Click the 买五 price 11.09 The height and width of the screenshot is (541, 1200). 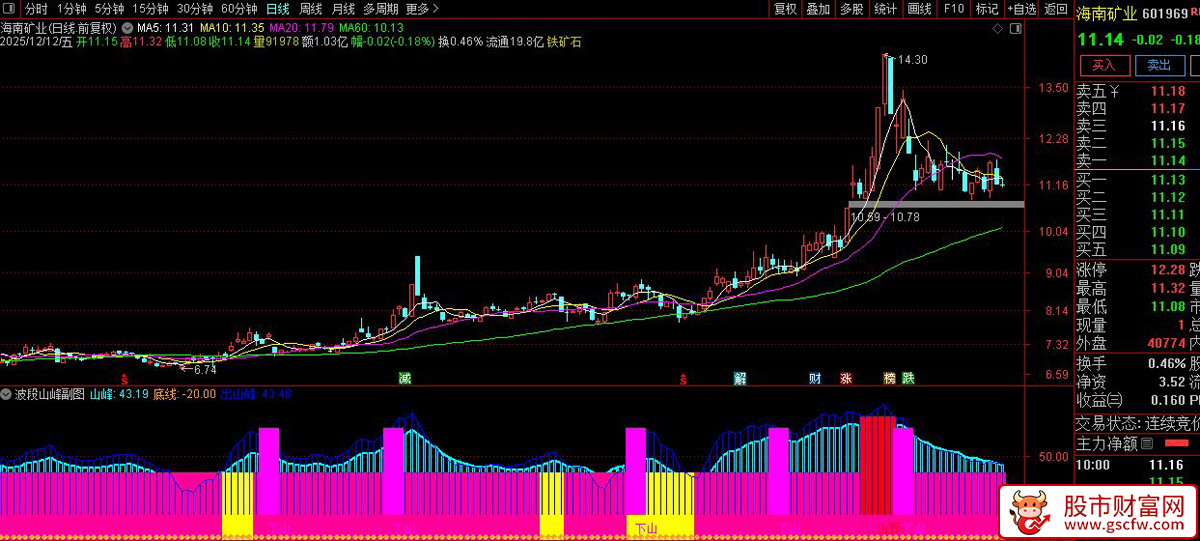(x=1168, y=249)
